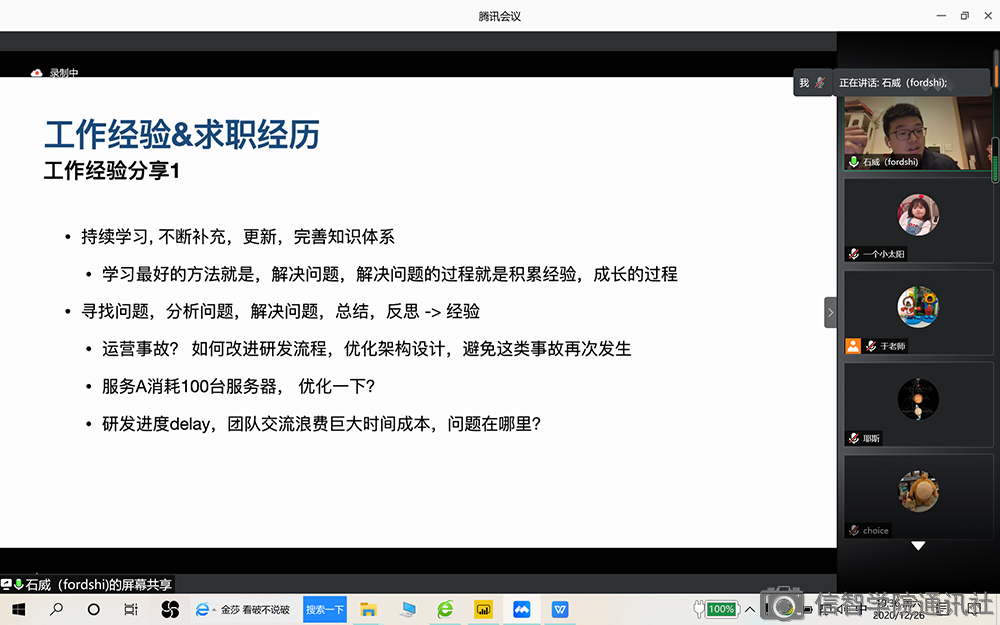Open File Explorer from the taskbar
This screenshot has height=625, width=1000.
[x=368, y=609]
